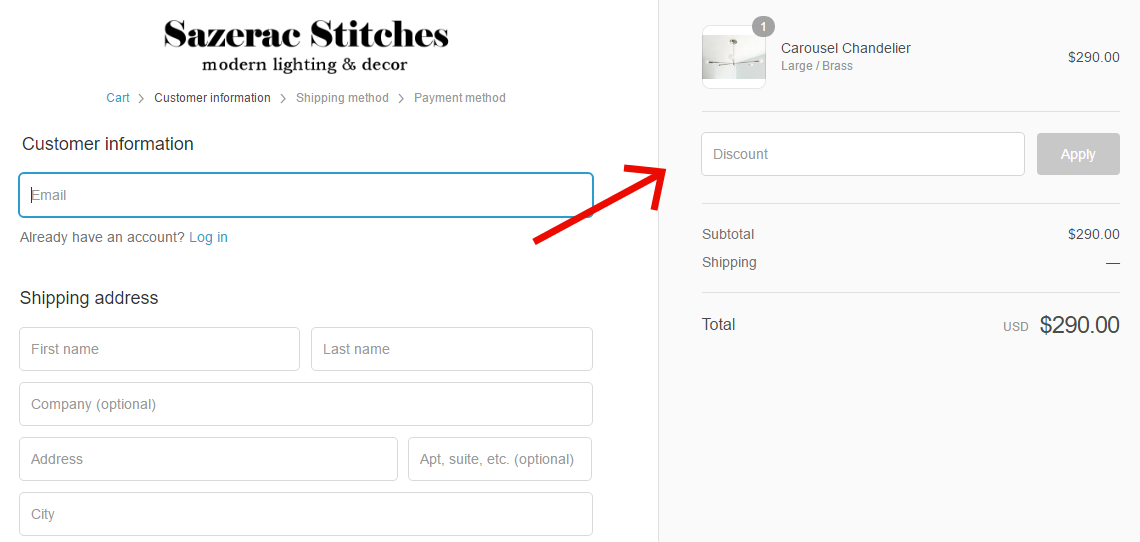Jump to the Shipping method step
The image size is (1140, 542).
coord(342,98)
